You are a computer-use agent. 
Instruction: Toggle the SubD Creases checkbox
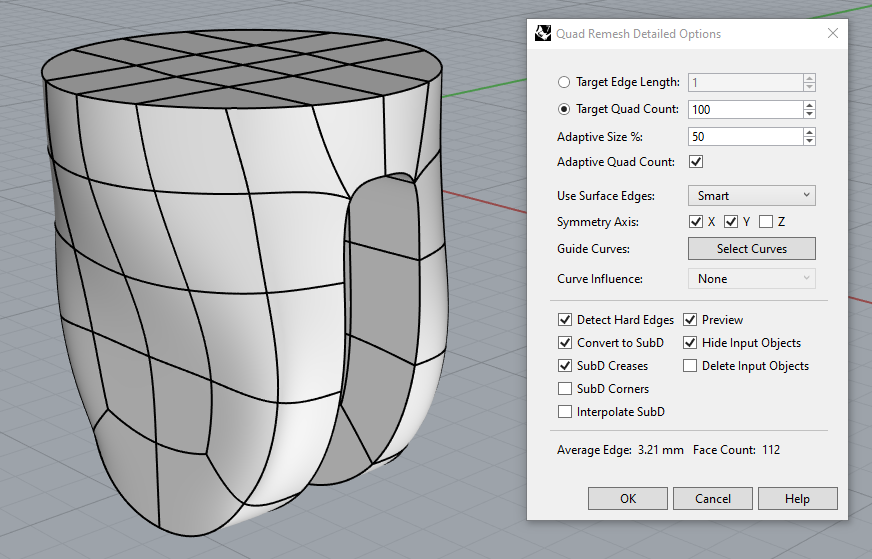tap(564, 366)
